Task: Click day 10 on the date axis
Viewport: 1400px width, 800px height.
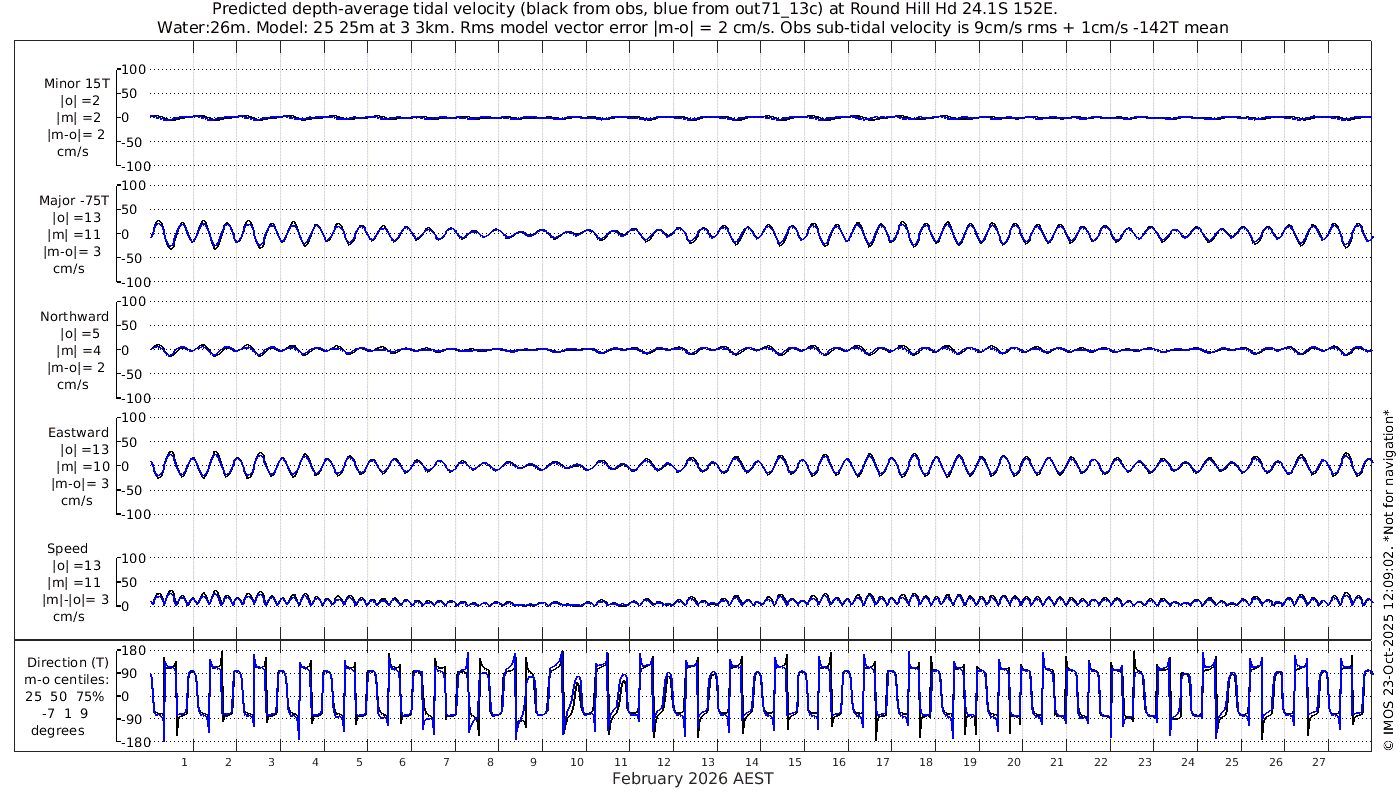Action: pyautogui.click(x=577, y=762)
